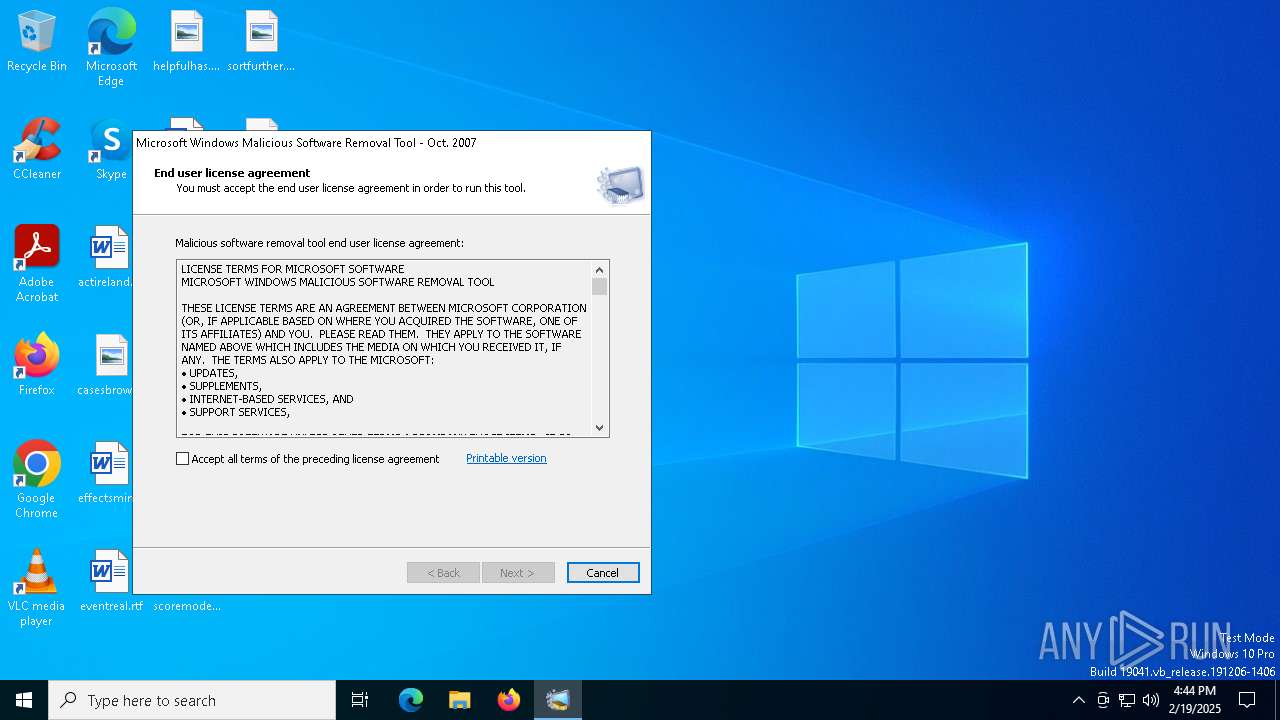This screenshot has height=720, width=1280.
Task: Open the network status tray icon
Action: click(1127, 700)
